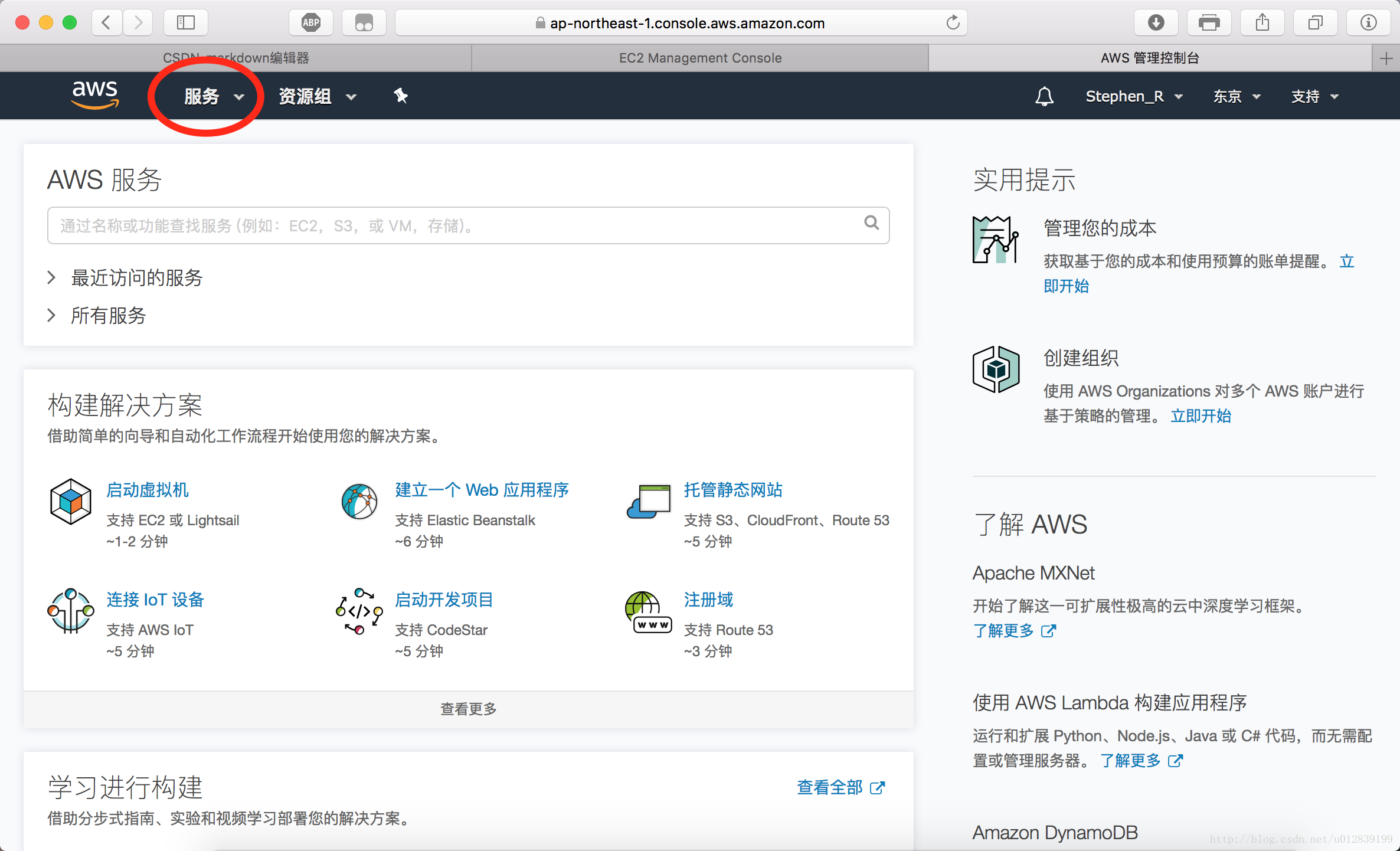Open the 启动虚拟机 link

[x=148, y=490]
